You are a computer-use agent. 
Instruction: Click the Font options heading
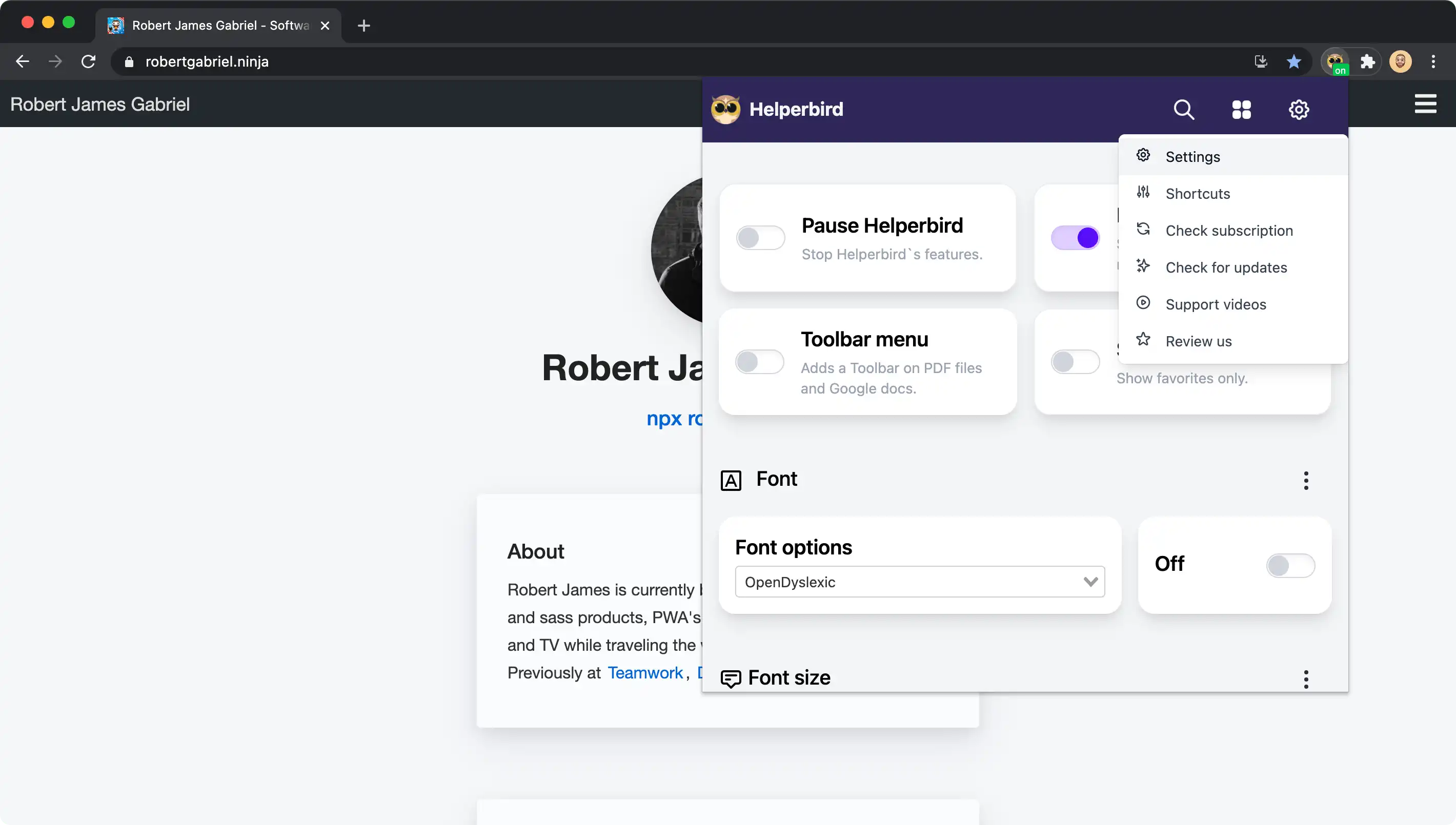[794, 547]
